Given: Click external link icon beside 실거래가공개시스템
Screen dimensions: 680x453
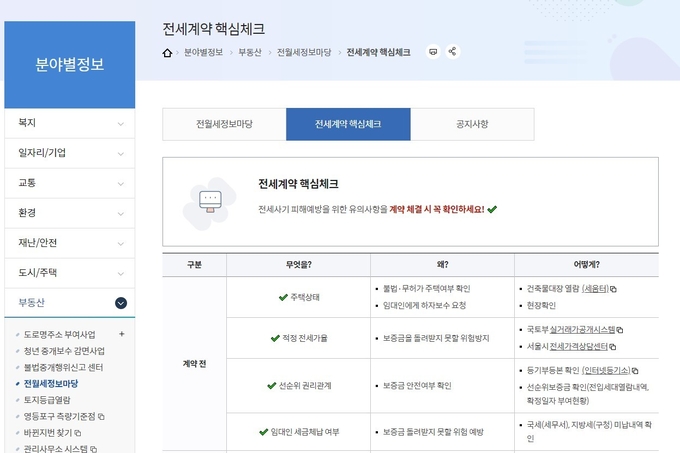Looking at the screenshot, I should pyautogui.click(x=619, y=329).
